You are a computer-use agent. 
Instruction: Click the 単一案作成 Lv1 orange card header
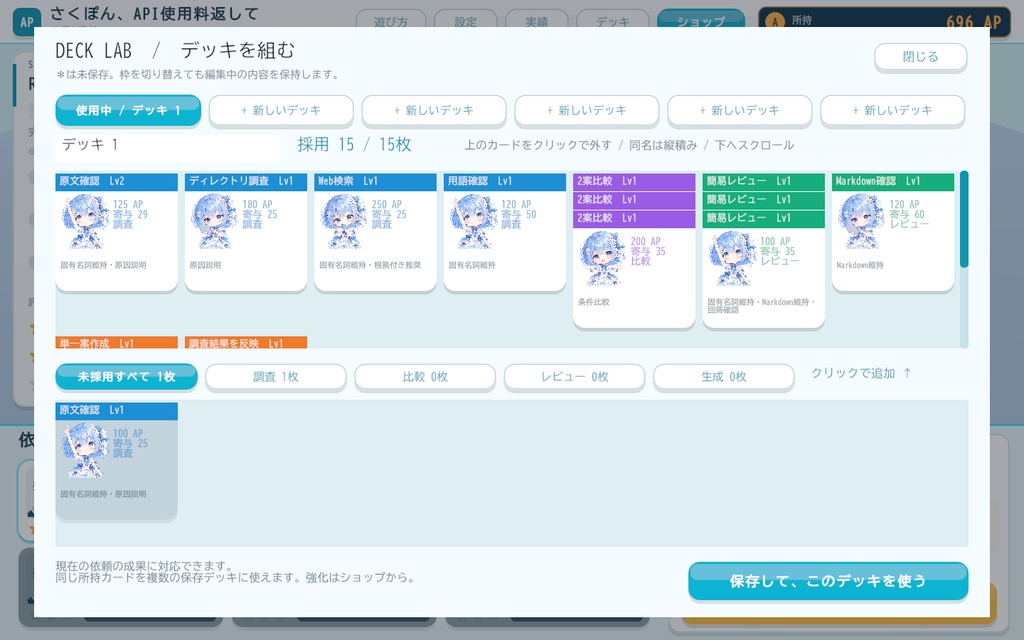[x=116, y=342]
